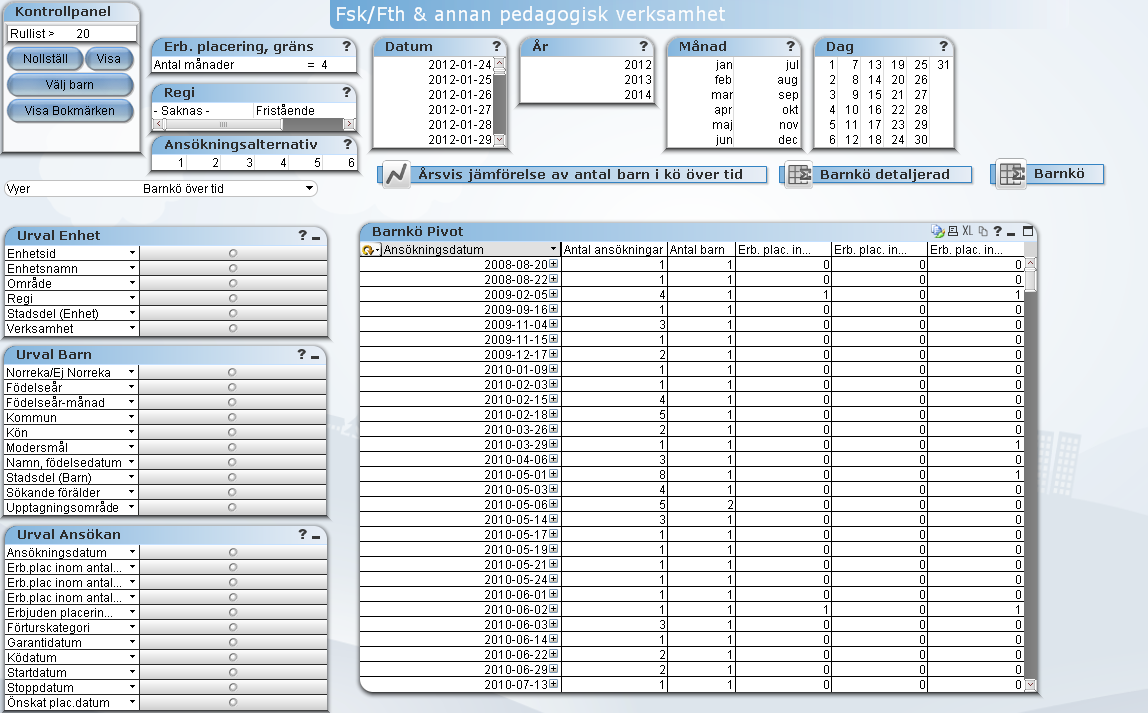1148x713 pixels.
Task: Select day 31 in Dag list
Action: click(x=943, y=64)
